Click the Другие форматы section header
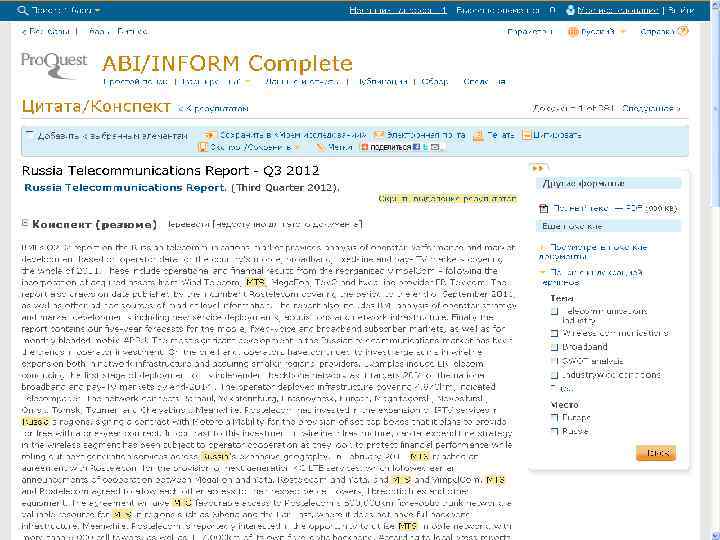The height and width of the screenshot is (540, 720). tap(608, 184)
